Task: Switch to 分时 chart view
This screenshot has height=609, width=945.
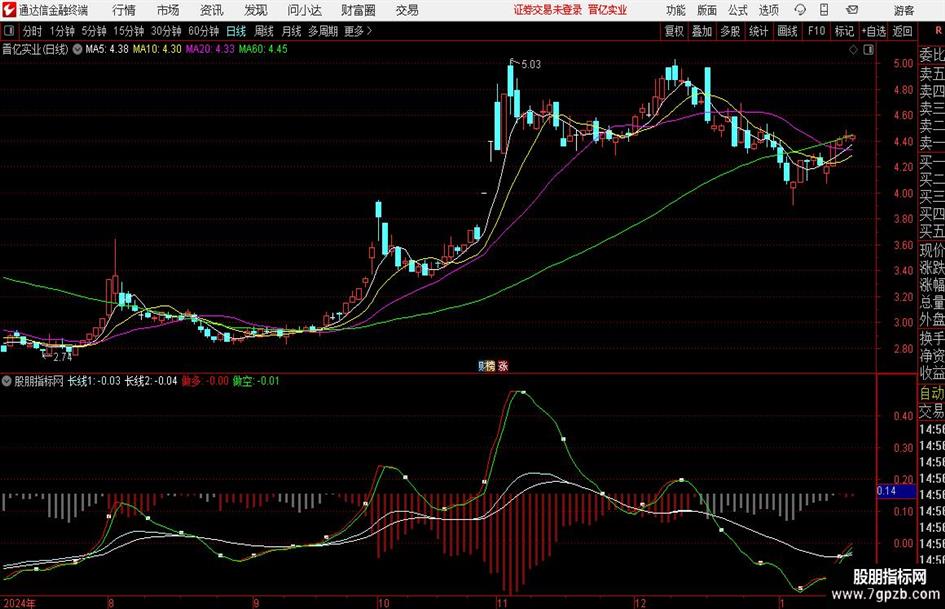Action: (32, 31)
